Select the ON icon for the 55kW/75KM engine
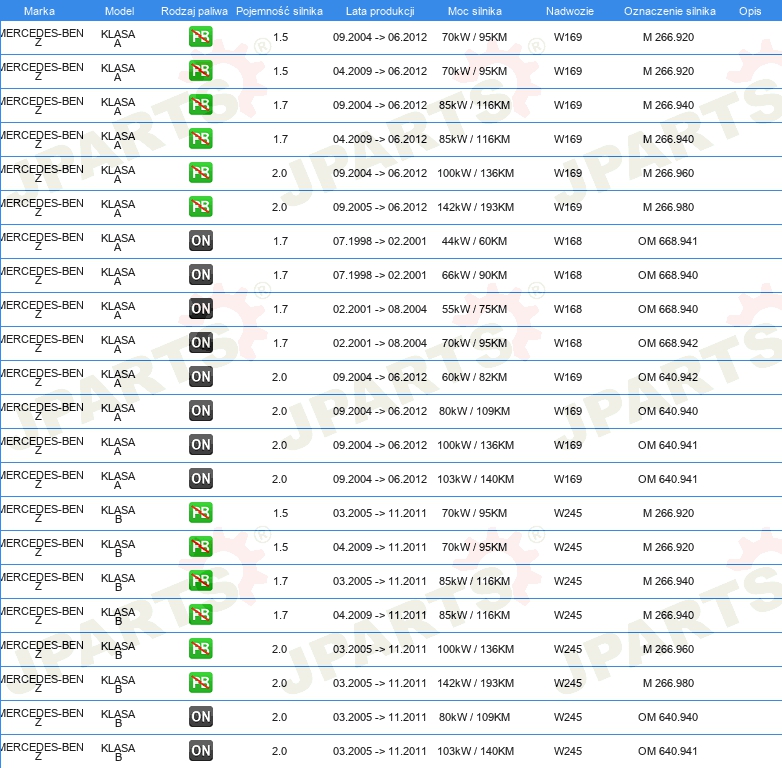Image resolution: width=782 pixels, height=768 pixels. click(200, 309)
